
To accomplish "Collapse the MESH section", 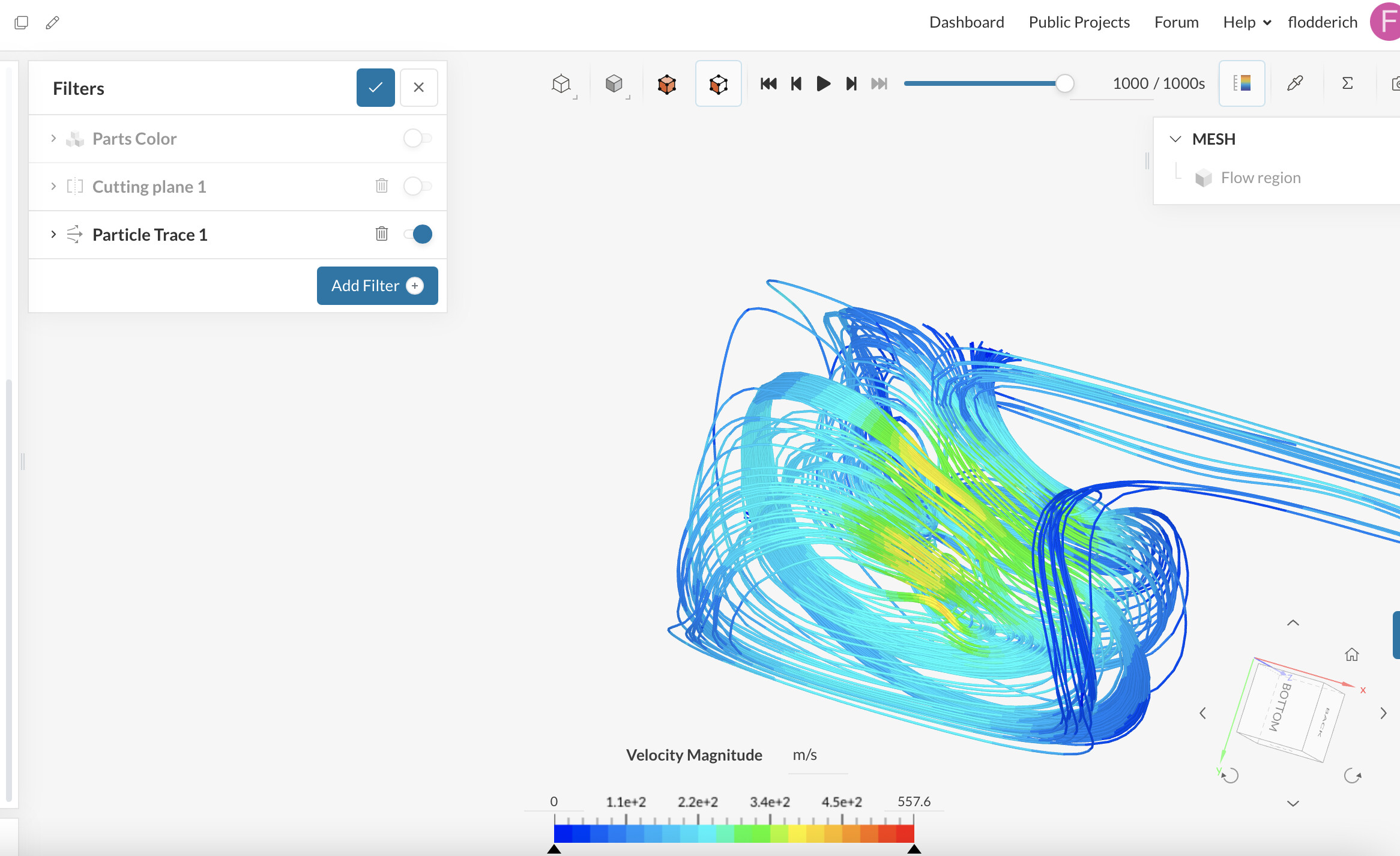I will (x=1175, y=139).
